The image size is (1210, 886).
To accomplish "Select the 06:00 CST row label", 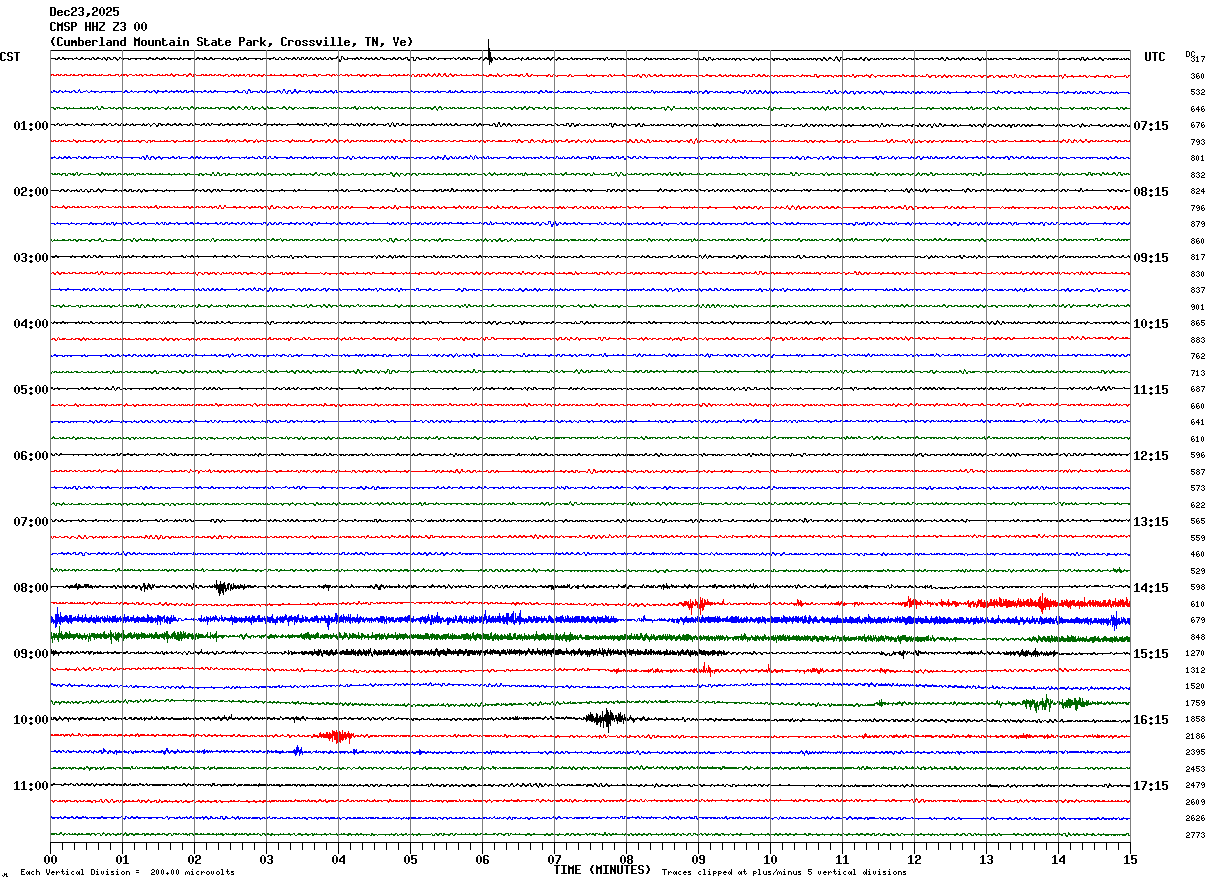I will click(31, 456).
